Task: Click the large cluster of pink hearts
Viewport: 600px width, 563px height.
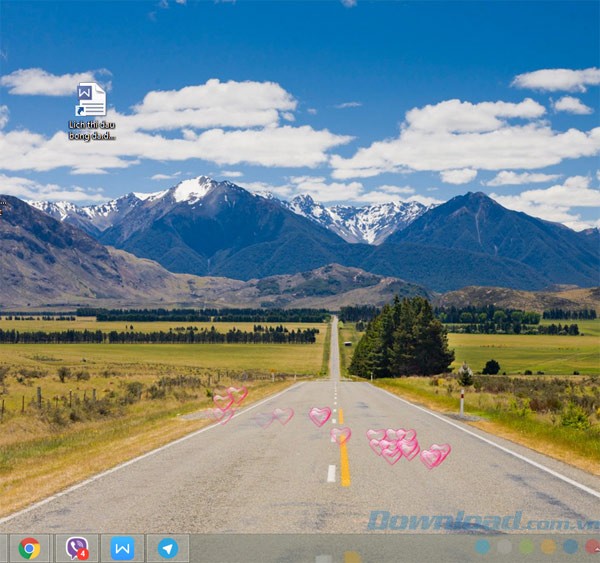Action: pos(395,444)
